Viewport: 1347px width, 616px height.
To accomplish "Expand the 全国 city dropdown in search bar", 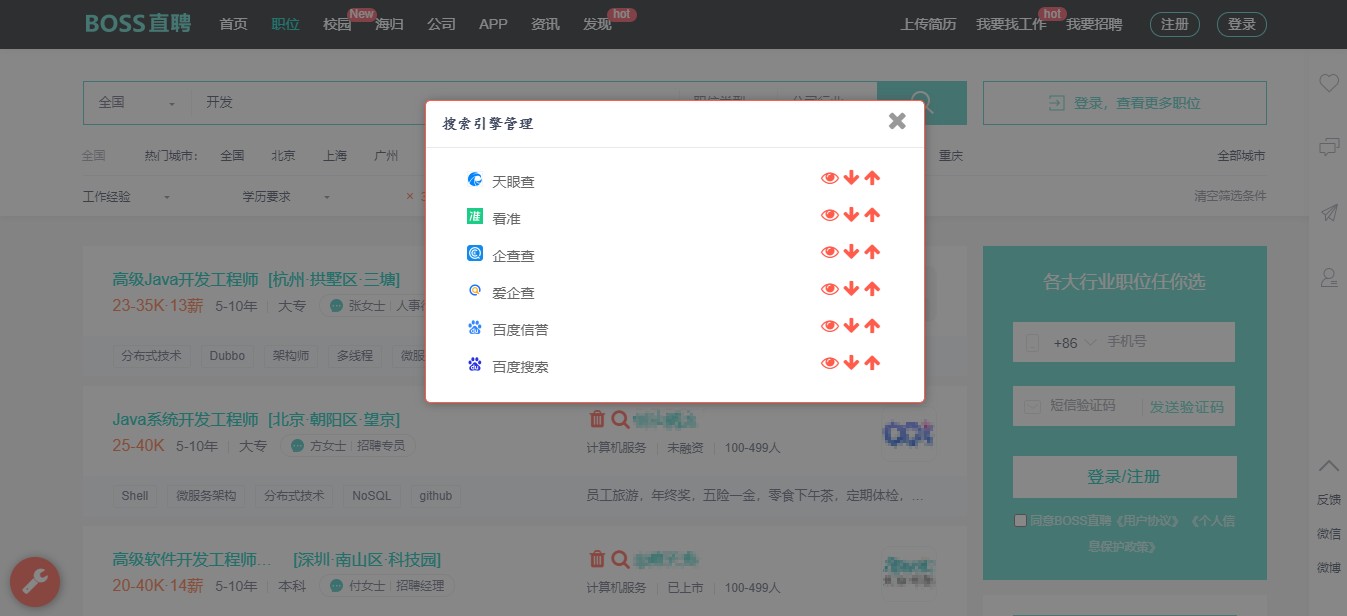I will 137,103.
